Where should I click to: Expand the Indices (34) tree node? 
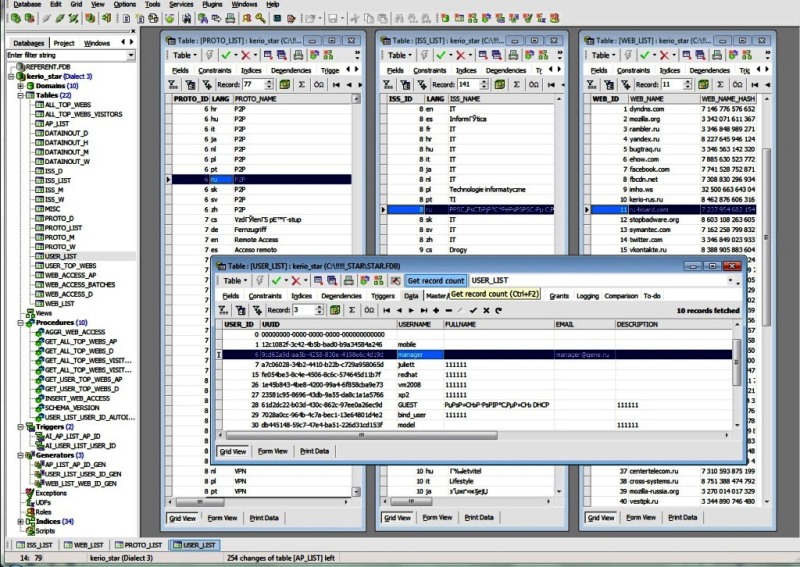coord(21,521)
